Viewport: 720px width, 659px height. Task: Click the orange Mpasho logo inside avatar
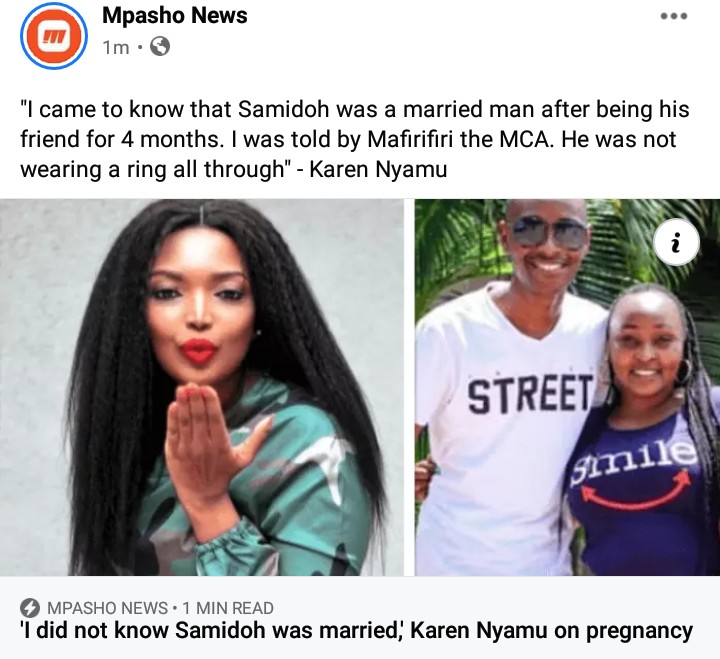54,36
